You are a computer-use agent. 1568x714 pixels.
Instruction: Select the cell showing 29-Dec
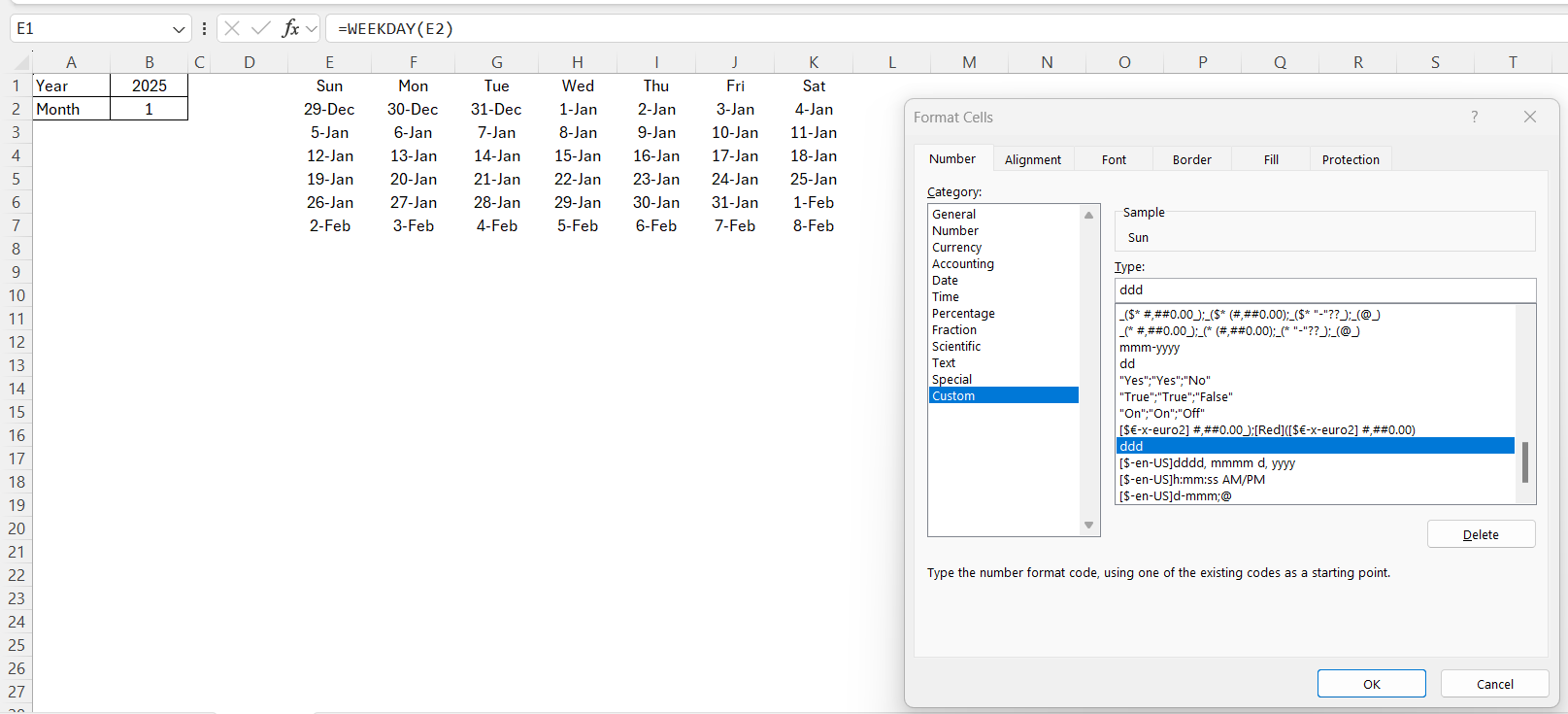tap(329, 109)
